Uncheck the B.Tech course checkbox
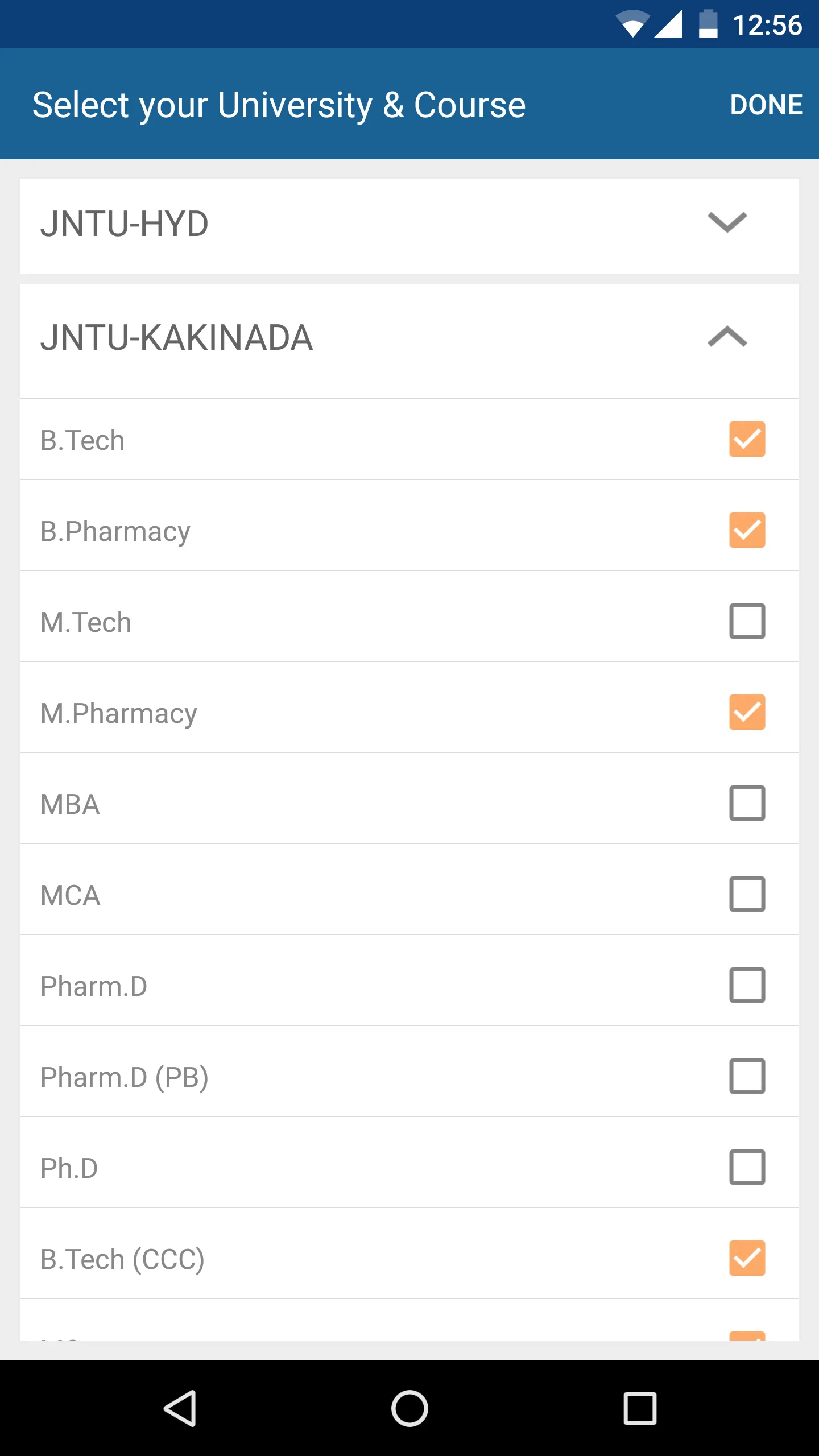Image resolution: width=819 pixels, height=1456 pixels. [747, 439]
